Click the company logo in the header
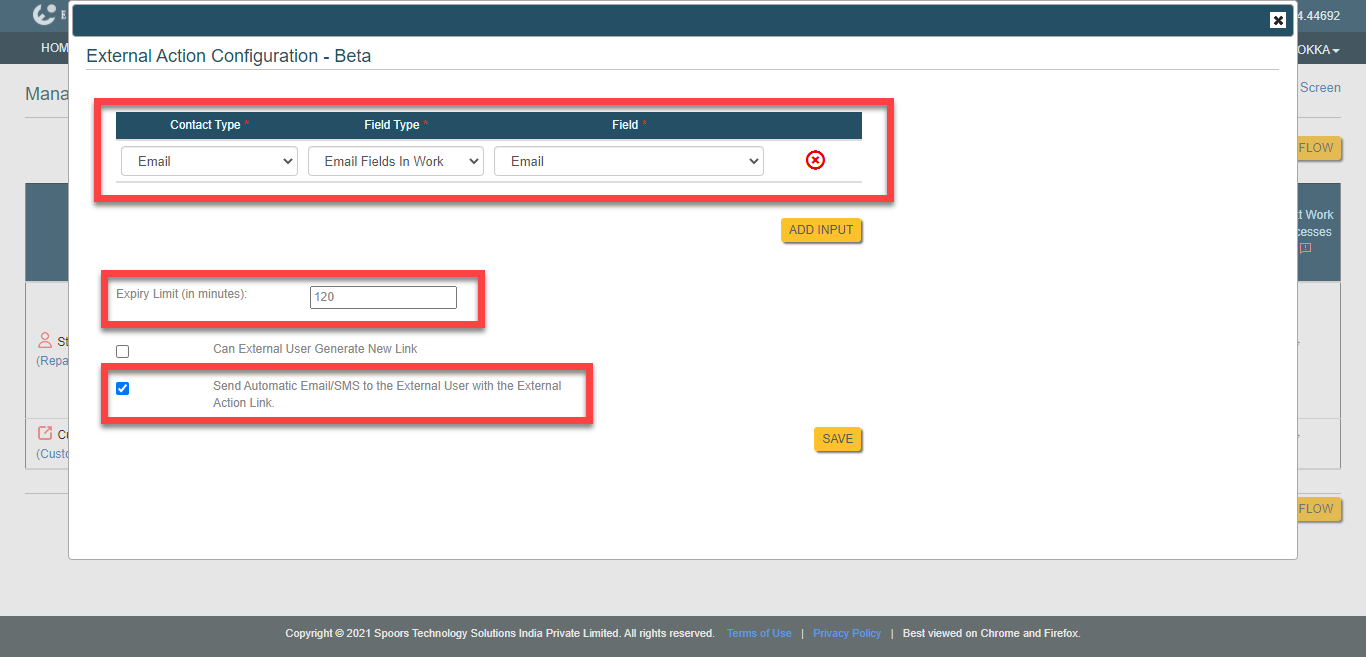1366x657 pixels. tap(45, 15)
